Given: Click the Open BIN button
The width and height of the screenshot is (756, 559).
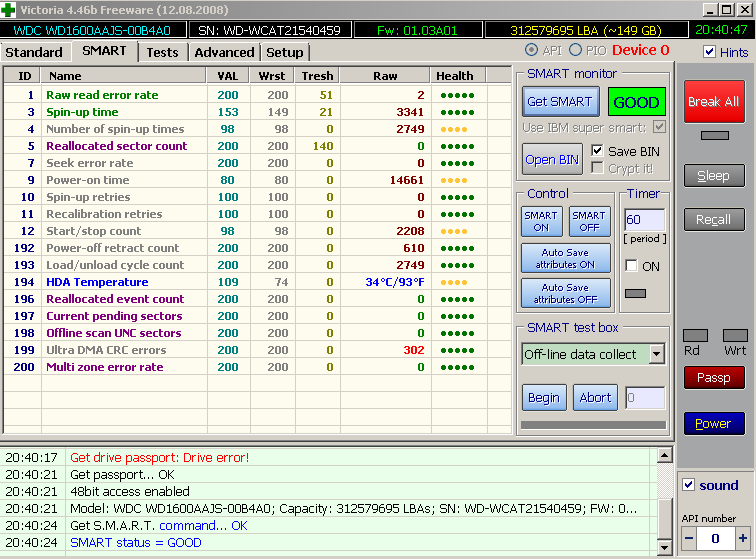Looking at the screenshot, I should 553,160.
